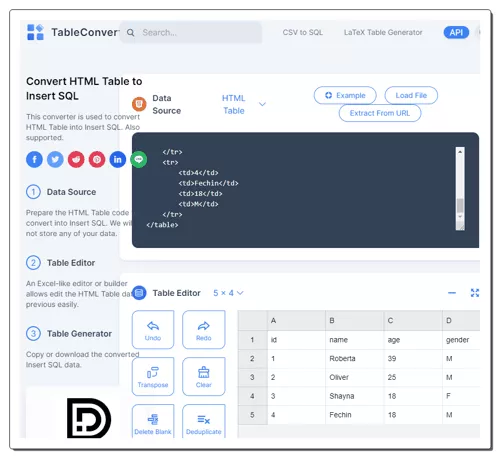
Task: Select column B header
Action: [355, 320]
